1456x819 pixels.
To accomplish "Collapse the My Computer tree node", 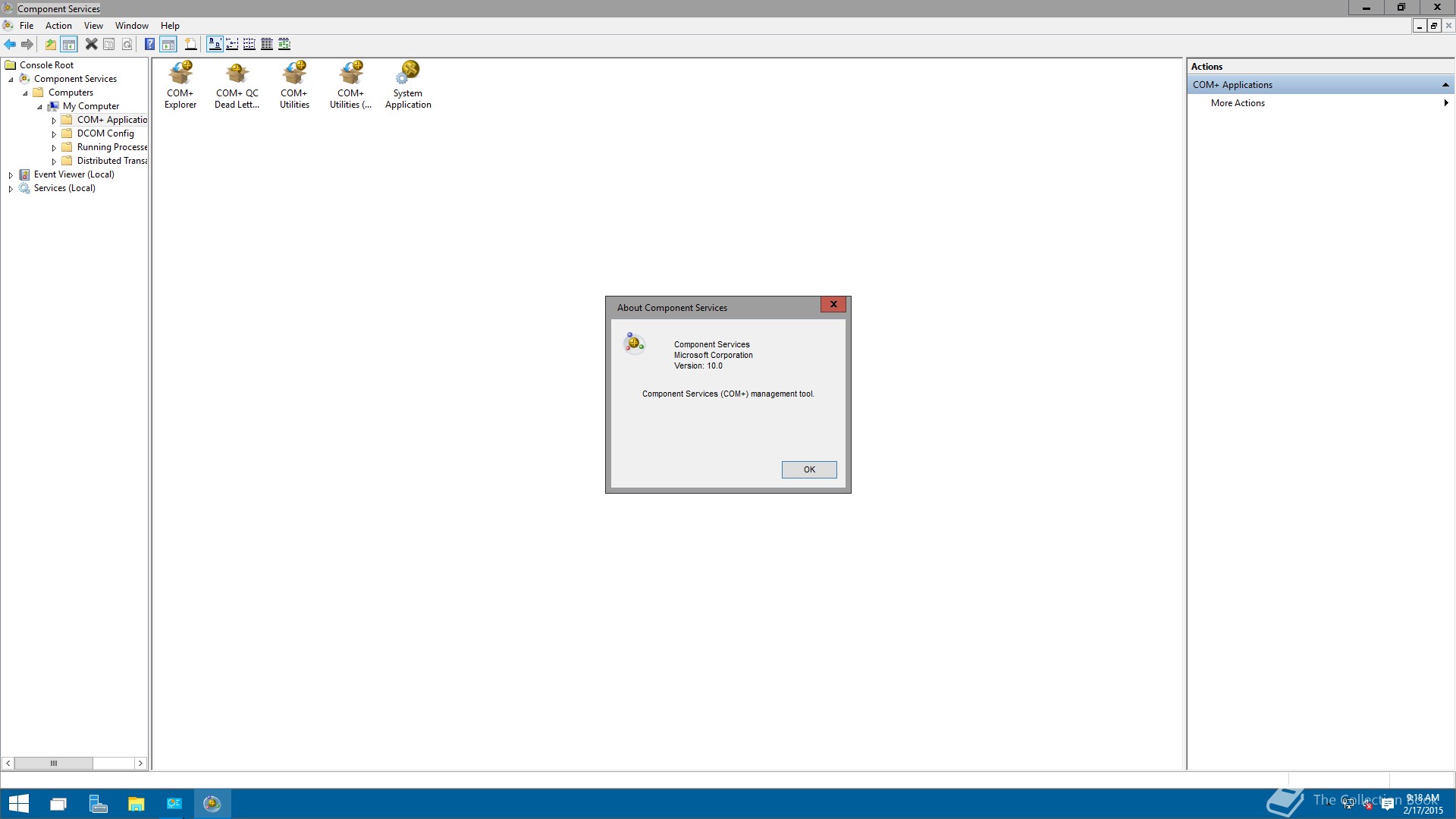I will click(x=39, y=107).
